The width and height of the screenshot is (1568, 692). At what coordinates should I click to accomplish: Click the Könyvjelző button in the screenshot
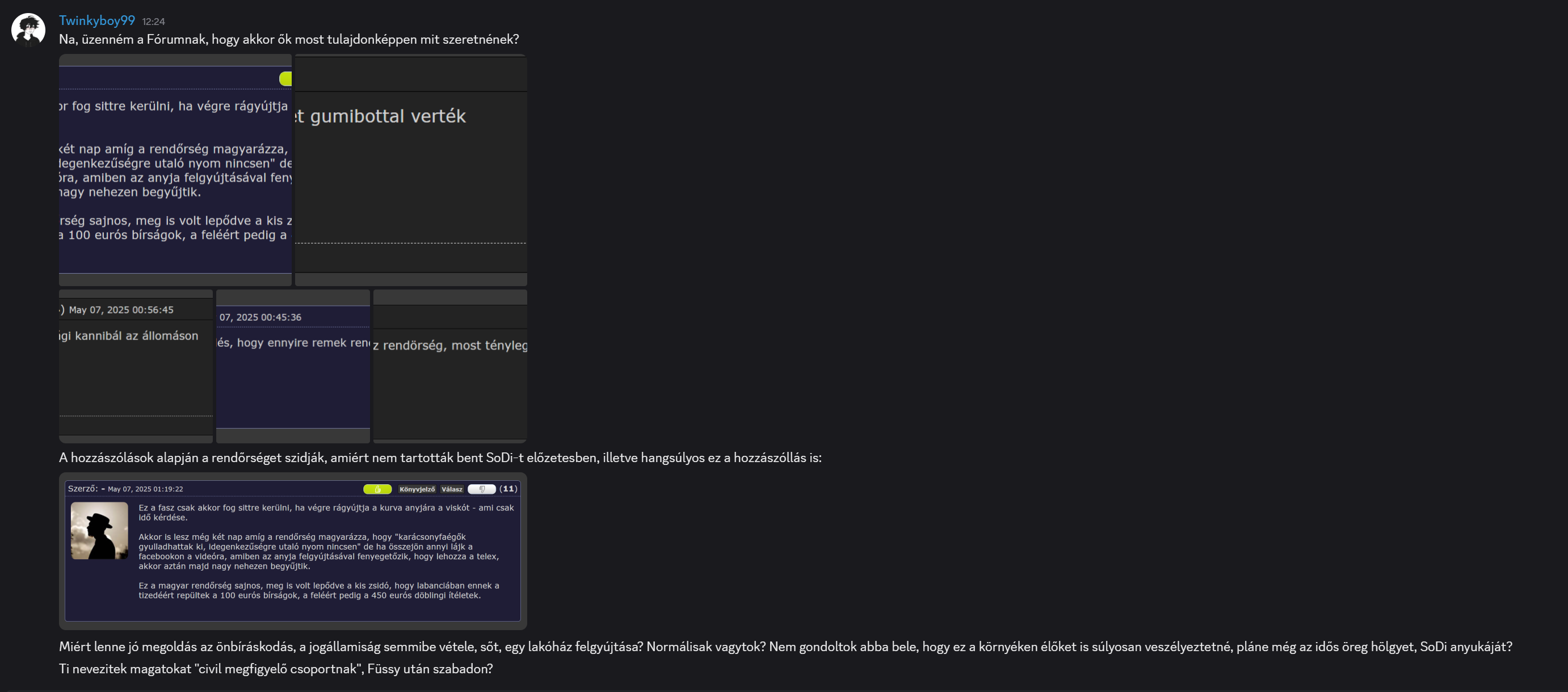pos(417,489)
